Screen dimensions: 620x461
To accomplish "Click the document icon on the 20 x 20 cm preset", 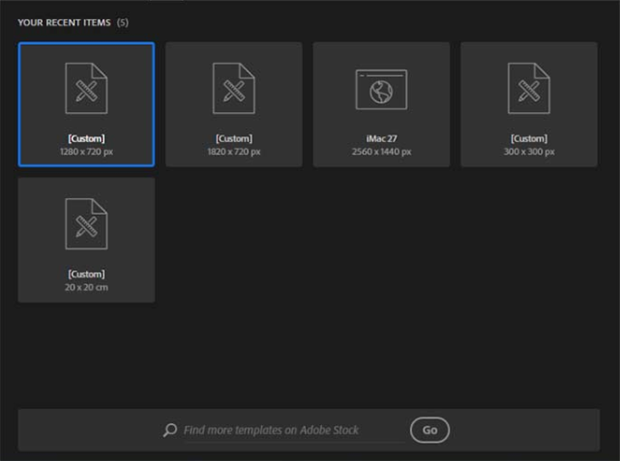I will point(86,224).
